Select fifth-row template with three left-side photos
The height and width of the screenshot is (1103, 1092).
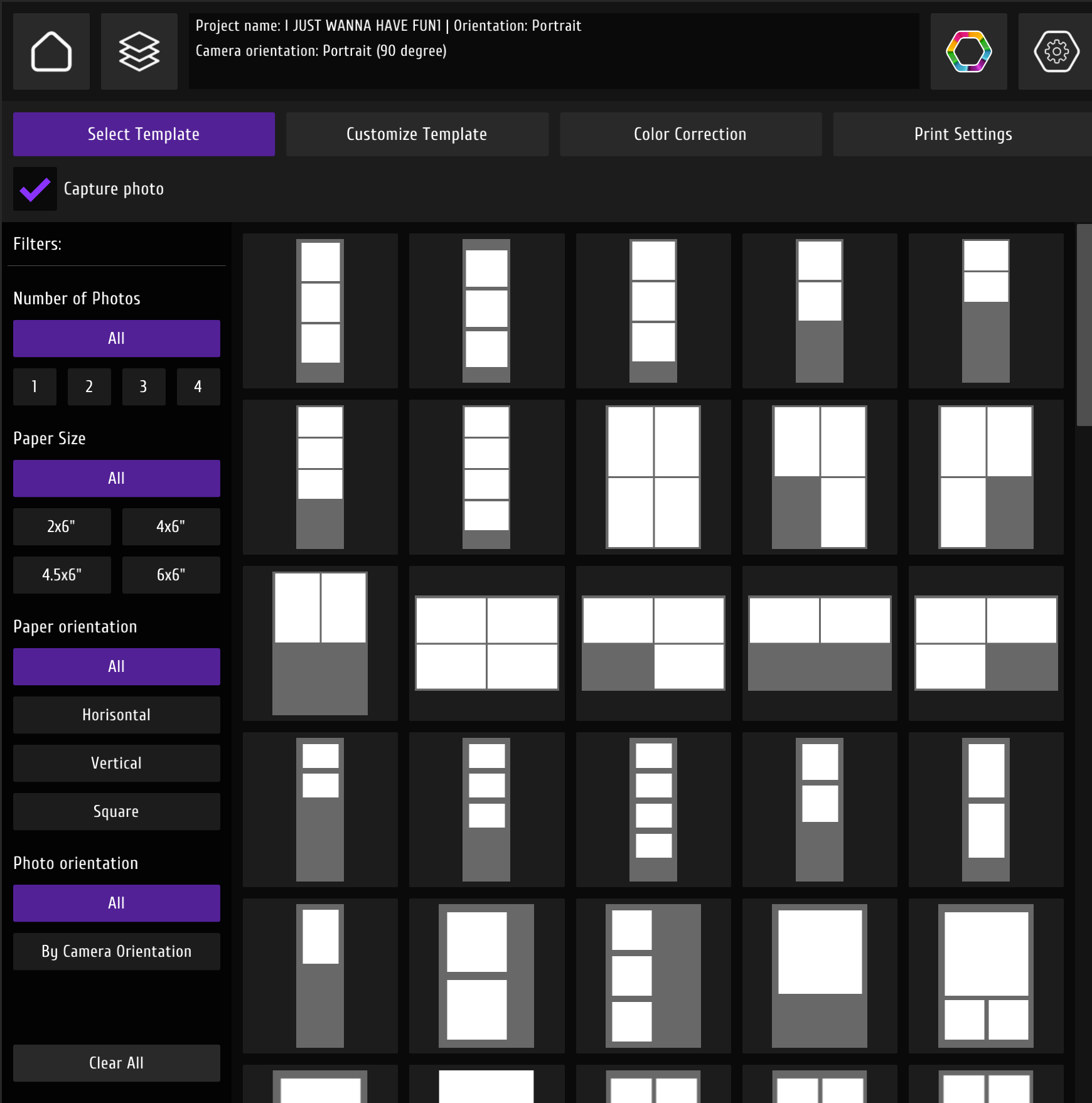tap(653, 976)
